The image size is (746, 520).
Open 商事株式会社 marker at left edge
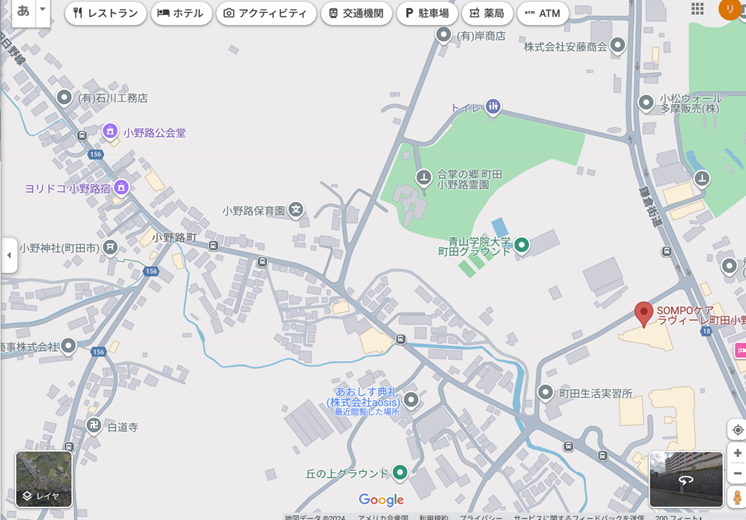coord(69,346)
